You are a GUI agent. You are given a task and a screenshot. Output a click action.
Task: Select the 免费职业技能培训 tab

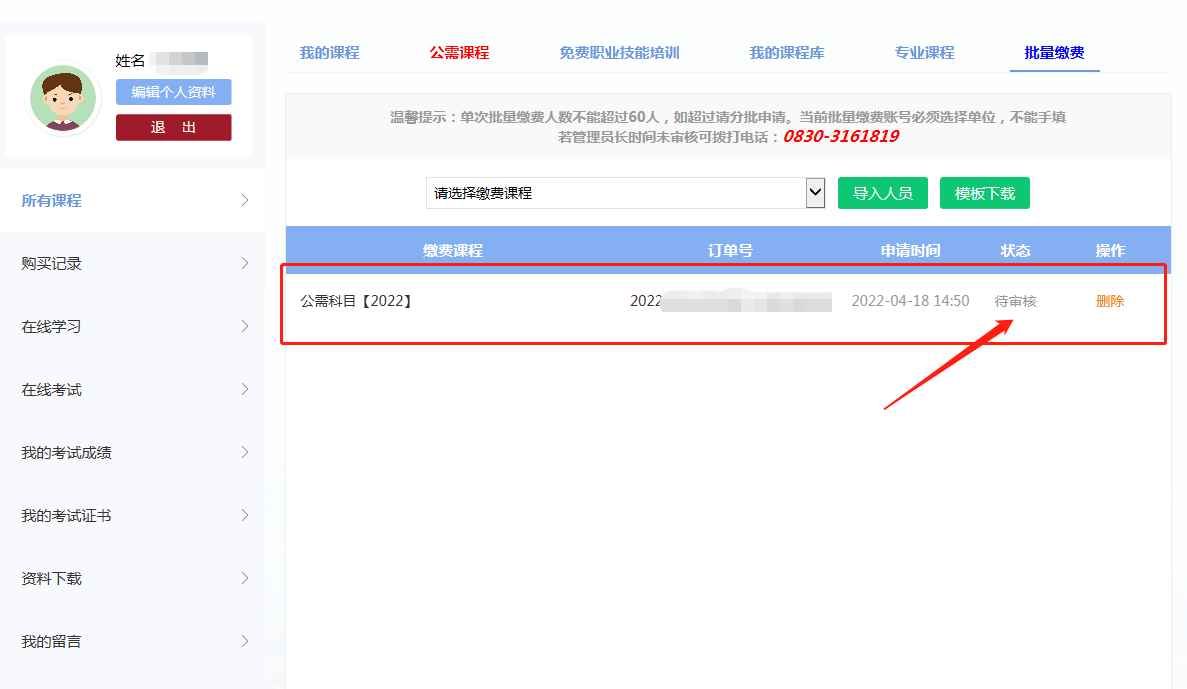point(619,53)
